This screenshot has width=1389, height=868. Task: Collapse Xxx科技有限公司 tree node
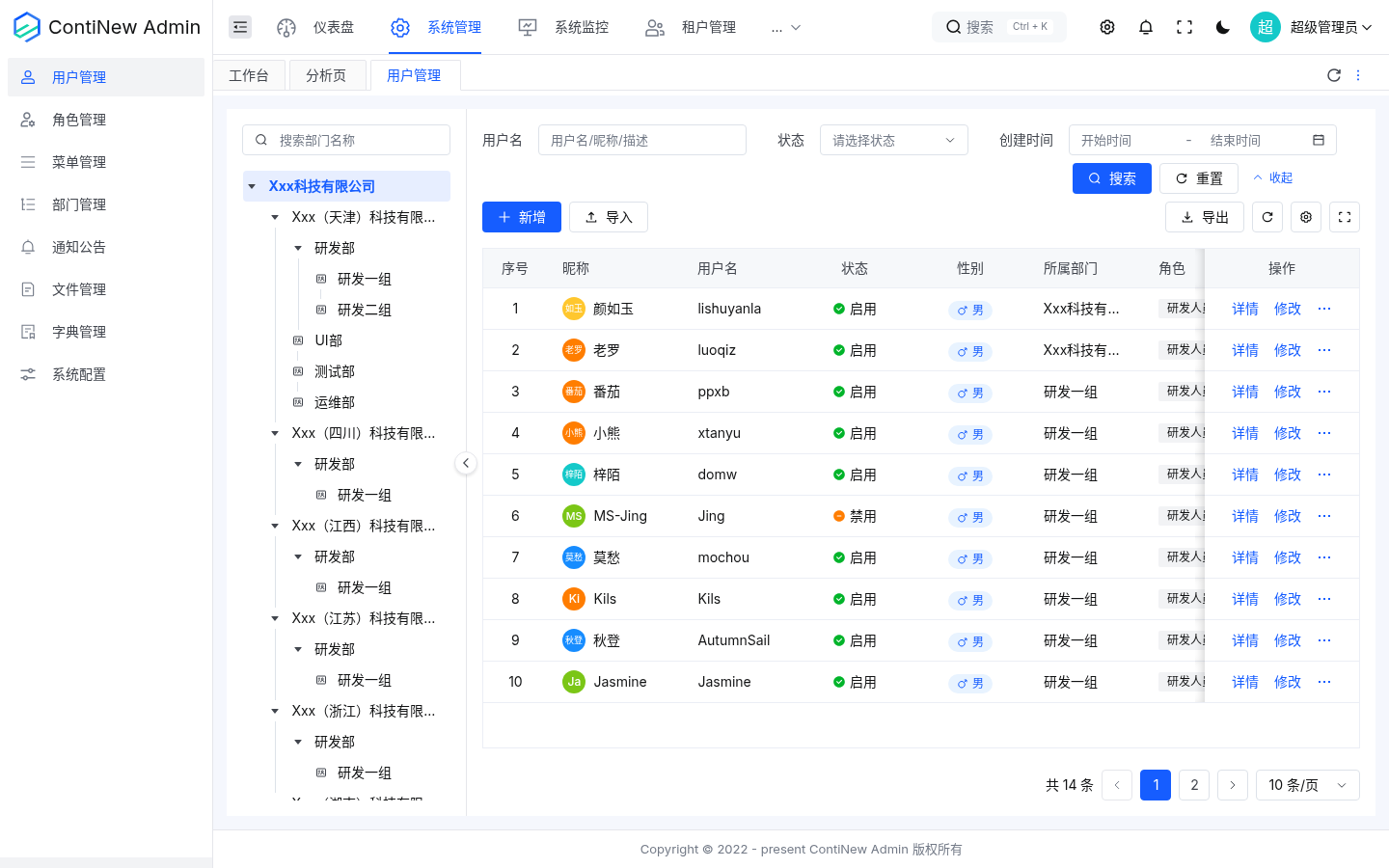(x=252, y=186)
